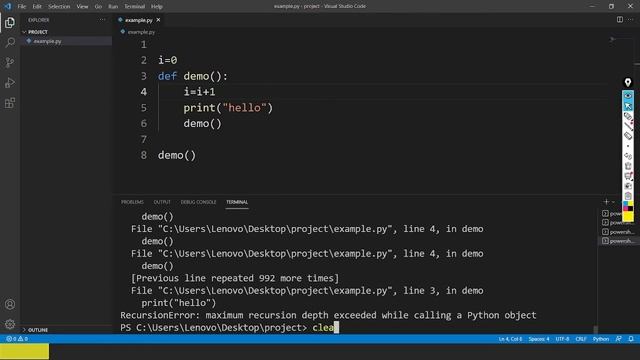Click code line 'def demo():' in editor
This screenshot has height=360, width=640.
coord(193,76)
